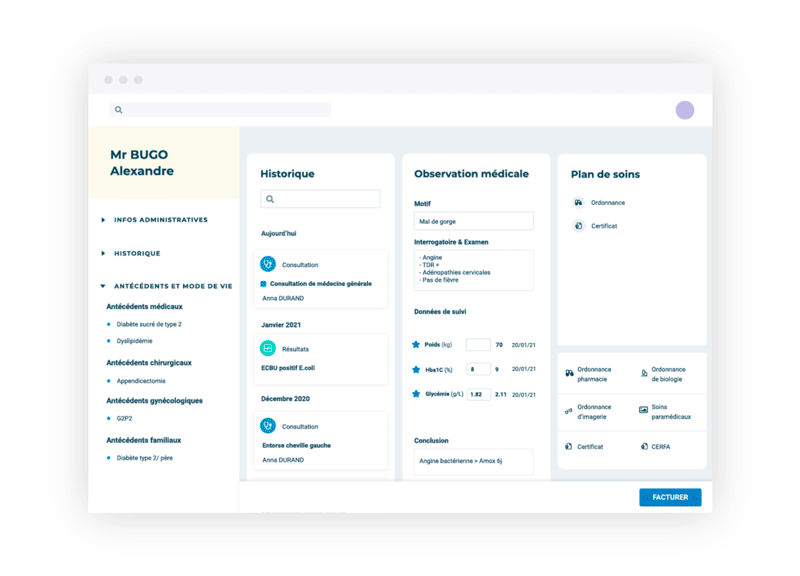Screen dimensions: 800x576
Task: Expand the Historique section in the sidebar
Action: click(x=103, y=254)
